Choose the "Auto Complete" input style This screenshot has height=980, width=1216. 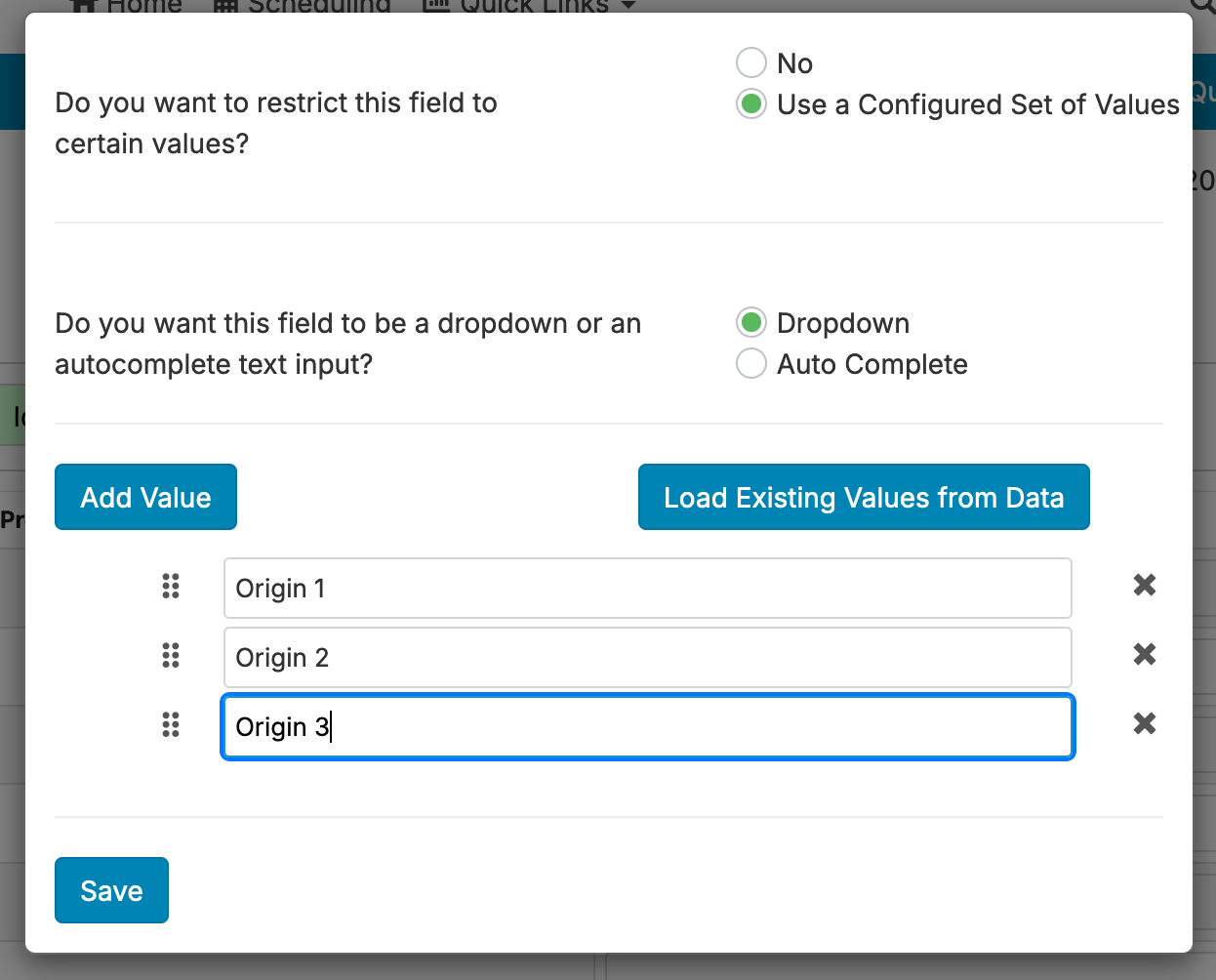(x=750, y=363)
